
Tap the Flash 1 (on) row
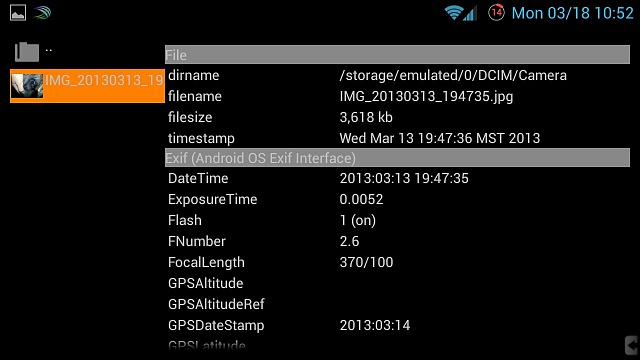click(x=397, y=220)
